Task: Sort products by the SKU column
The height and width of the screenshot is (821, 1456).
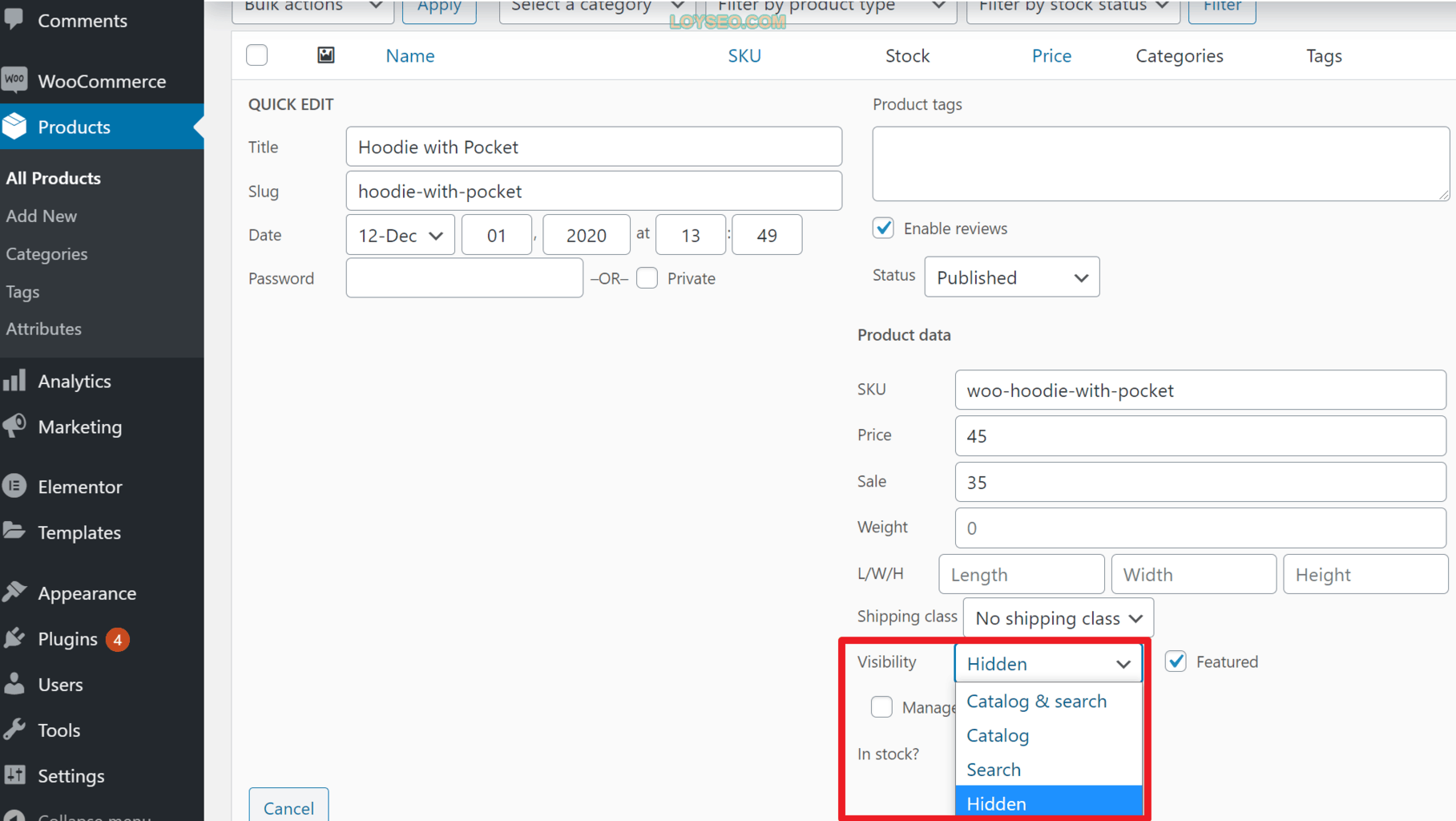Action: tap(744, 55)
